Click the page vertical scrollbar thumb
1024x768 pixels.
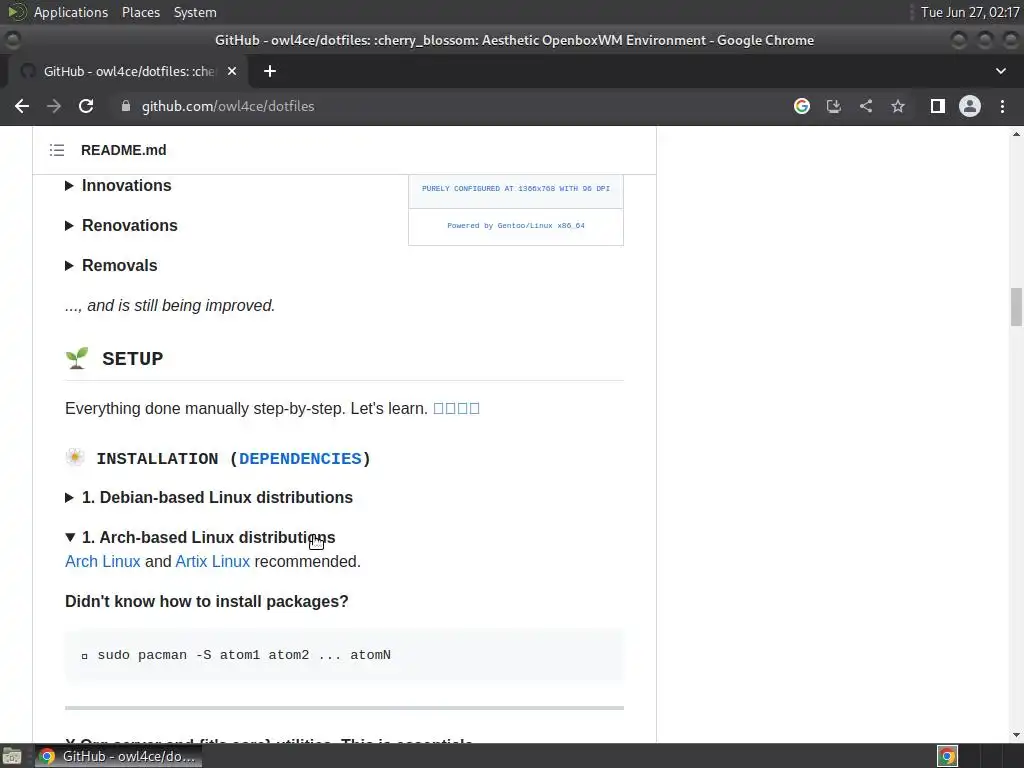(1016, 306)
